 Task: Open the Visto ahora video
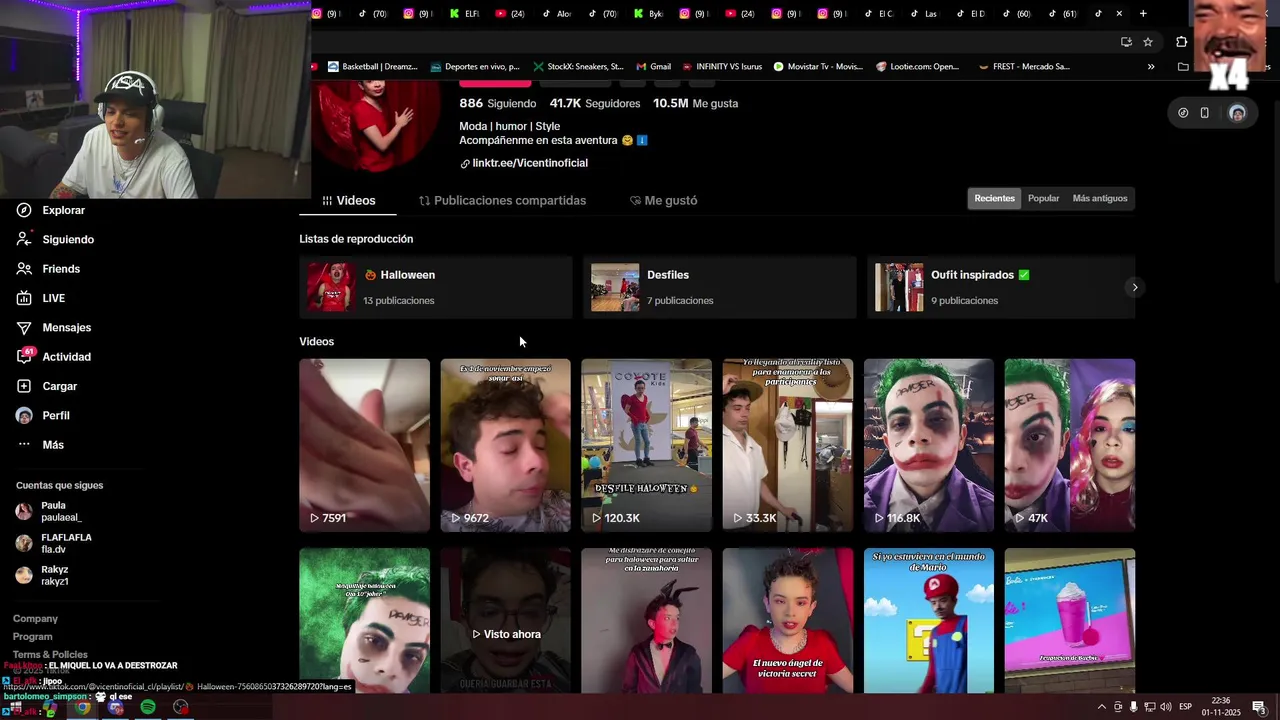click(x=505, y=620)
